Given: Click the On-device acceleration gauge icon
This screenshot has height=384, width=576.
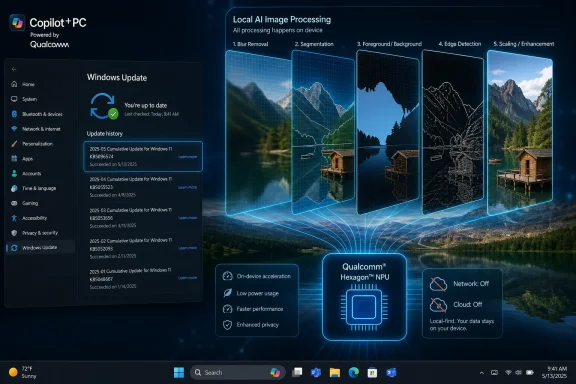Looking at the screenshot, I should [x=227, y=276].
